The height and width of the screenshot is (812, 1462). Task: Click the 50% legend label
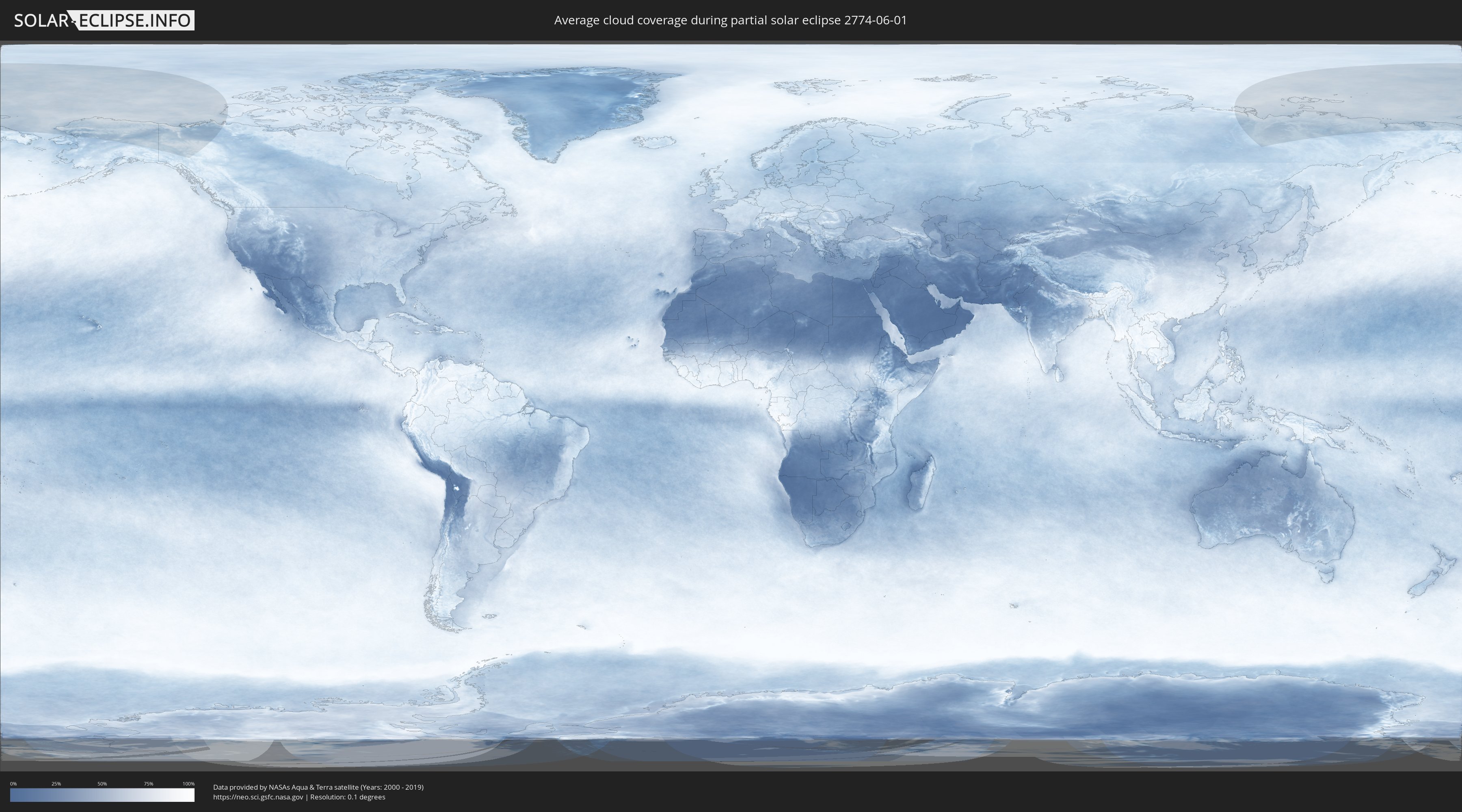click(x=102, y=784)
